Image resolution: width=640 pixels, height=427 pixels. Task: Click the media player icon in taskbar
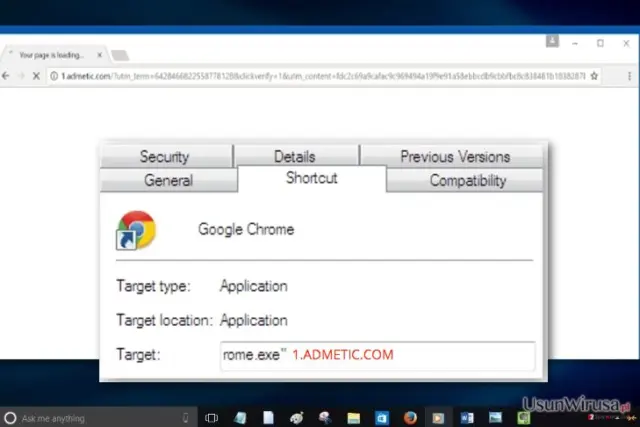(438, 418)
